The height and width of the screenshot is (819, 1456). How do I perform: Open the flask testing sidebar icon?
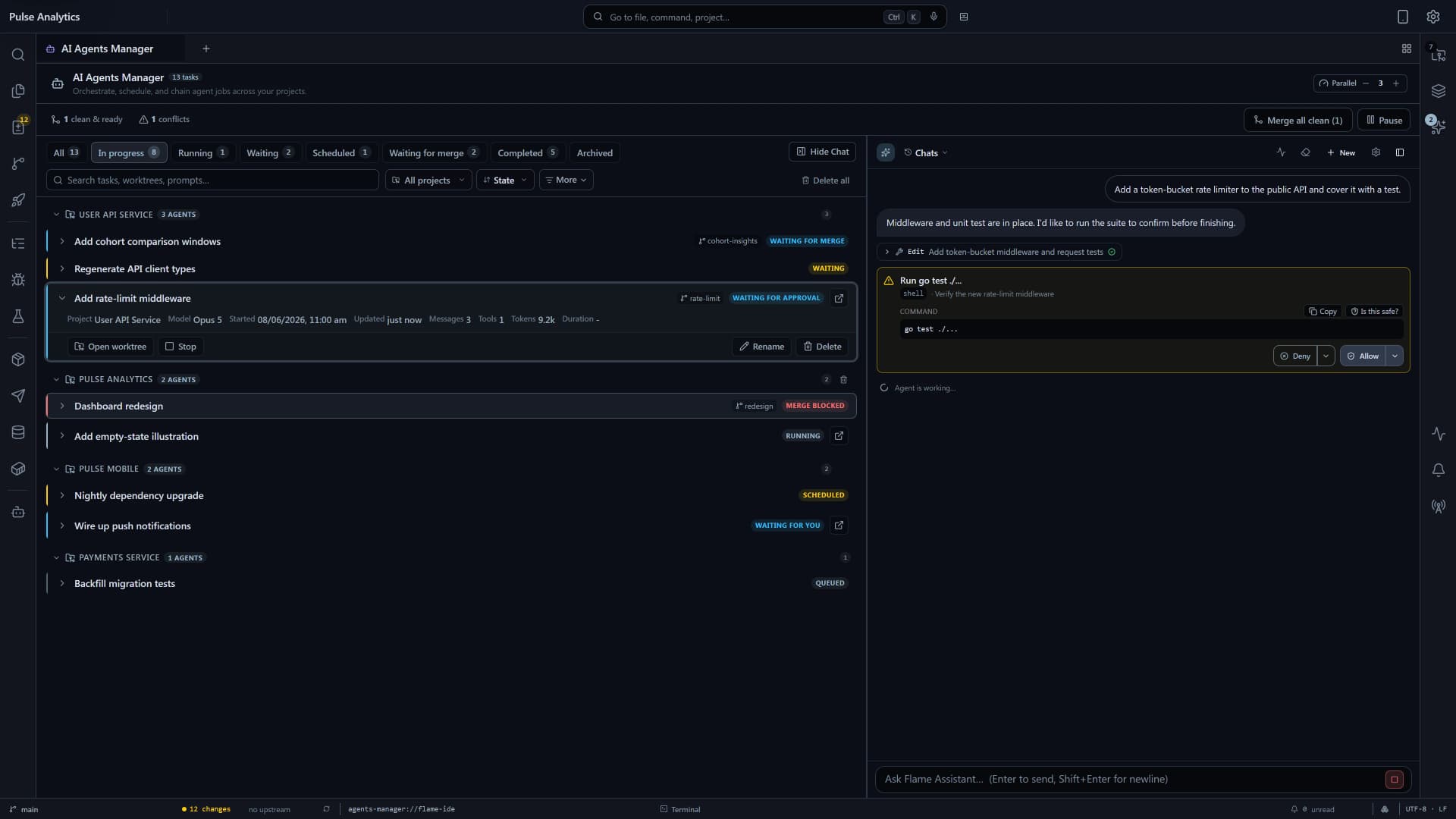(18, 316)
